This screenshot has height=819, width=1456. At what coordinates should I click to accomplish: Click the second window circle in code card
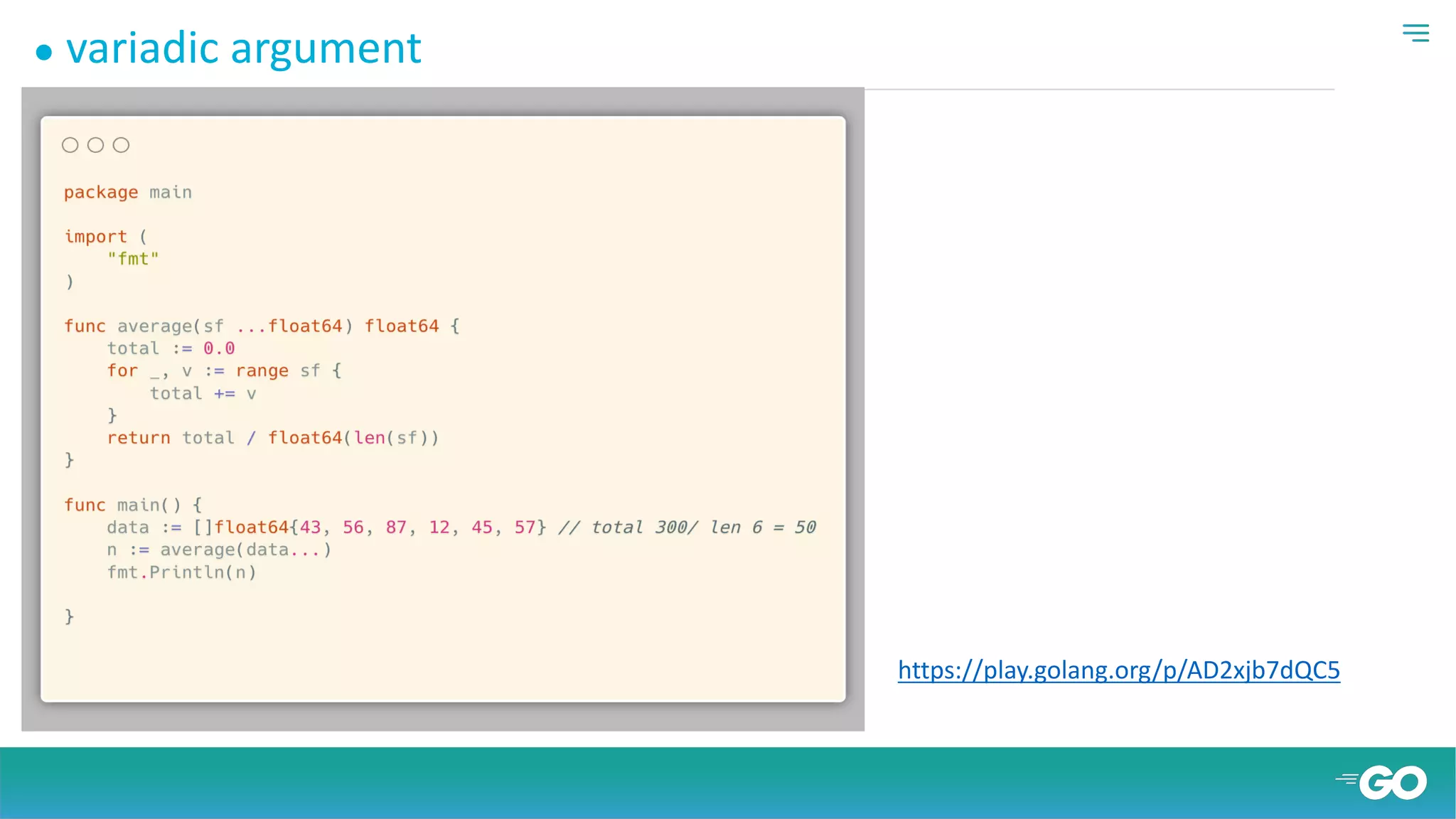pyautogui.click(x=95, y=145)
